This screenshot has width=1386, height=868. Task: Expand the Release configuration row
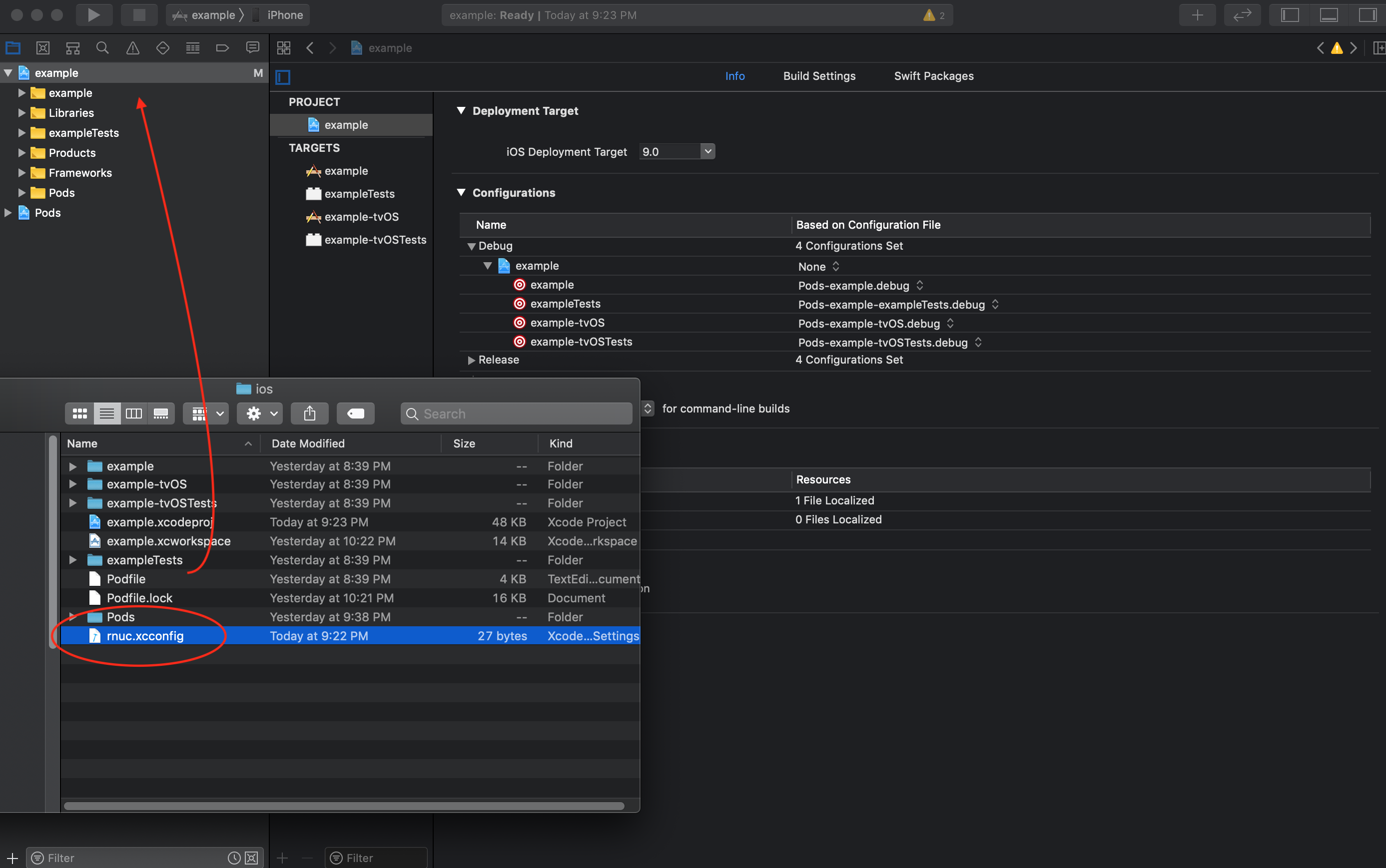[x=471, y=360]
